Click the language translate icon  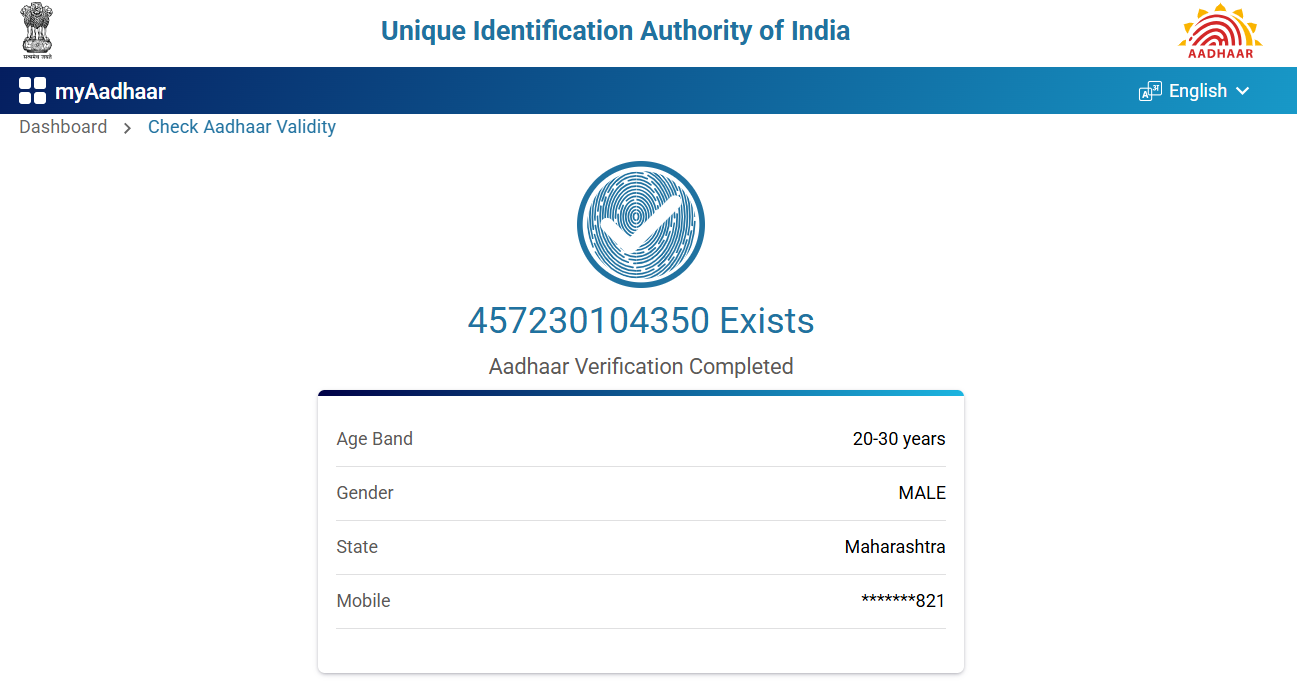point(1150,92)
